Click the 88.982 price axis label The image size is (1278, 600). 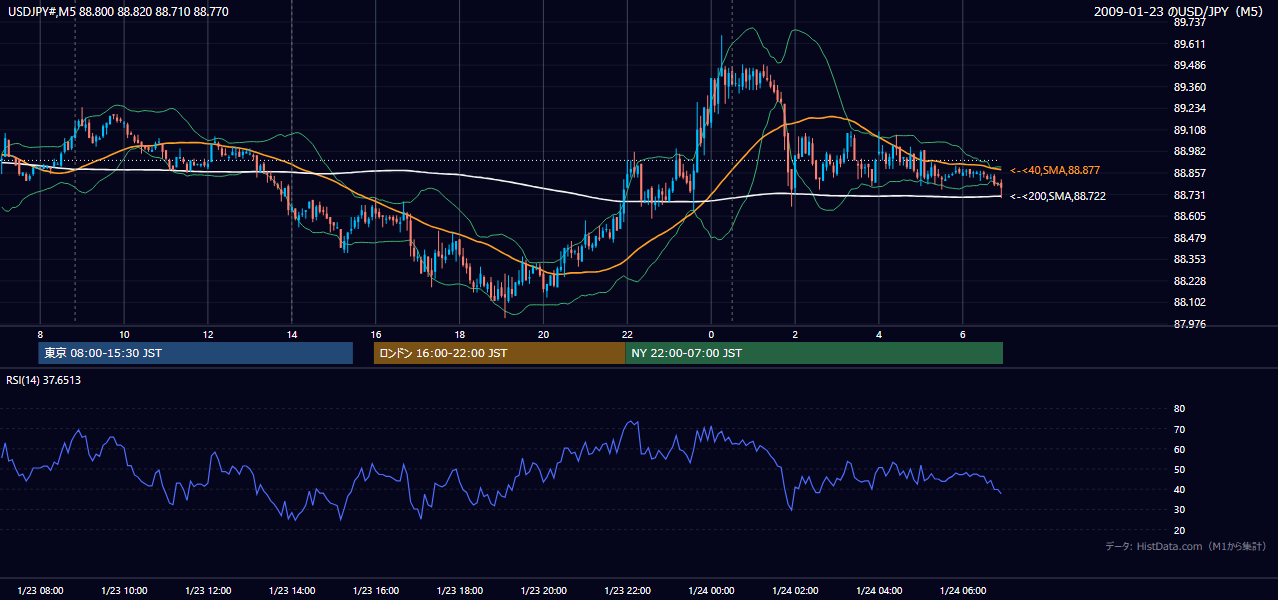(x=1189, y=151)
